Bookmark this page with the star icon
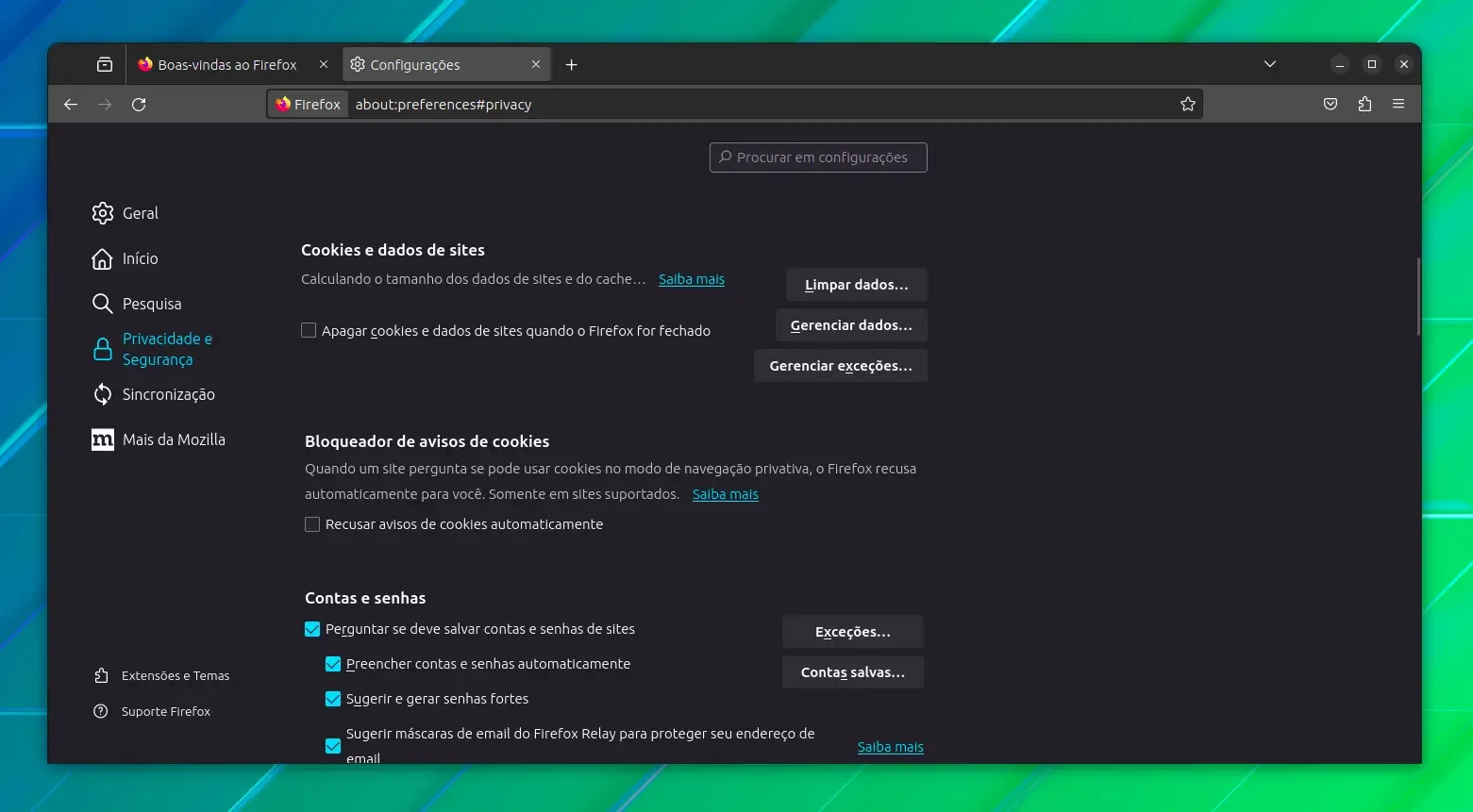The width and height of the screenshot is (1473, 812). (x=1188, y=105)
